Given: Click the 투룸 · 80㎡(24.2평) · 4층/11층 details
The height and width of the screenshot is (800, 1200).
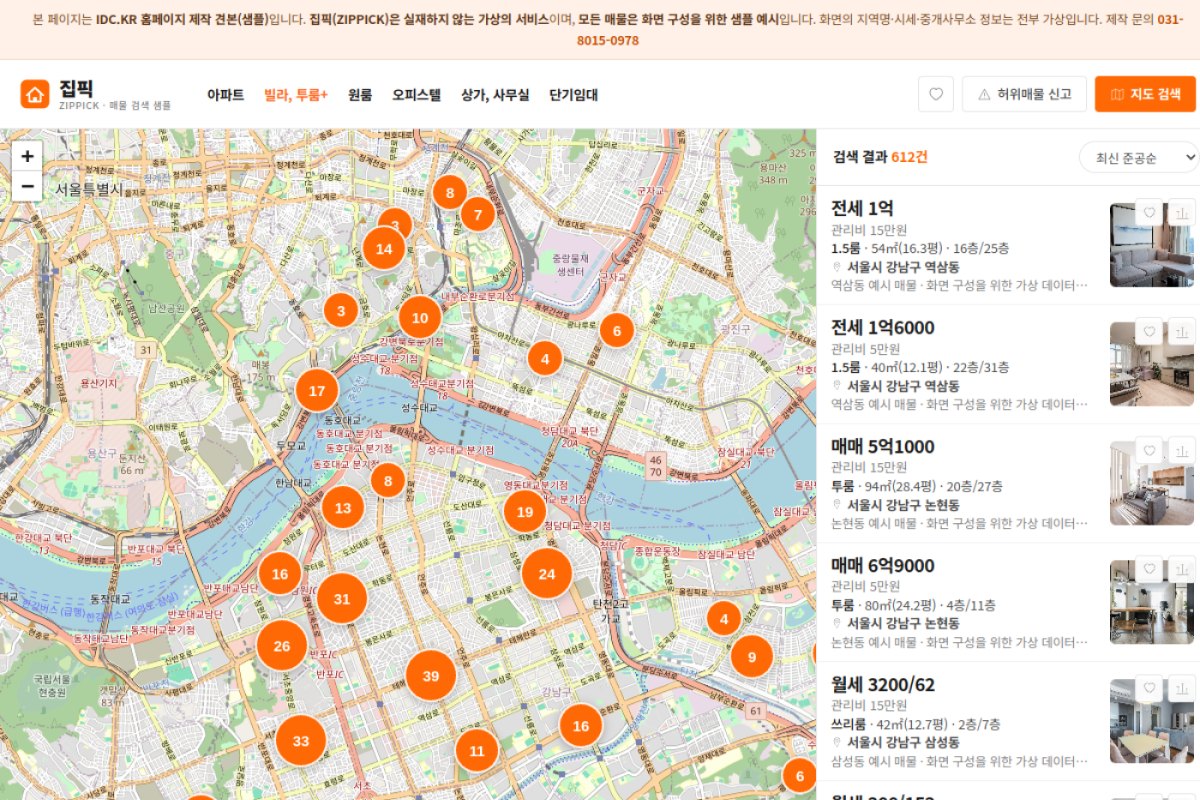Looking at the screenshot, I should coord(913,605).
